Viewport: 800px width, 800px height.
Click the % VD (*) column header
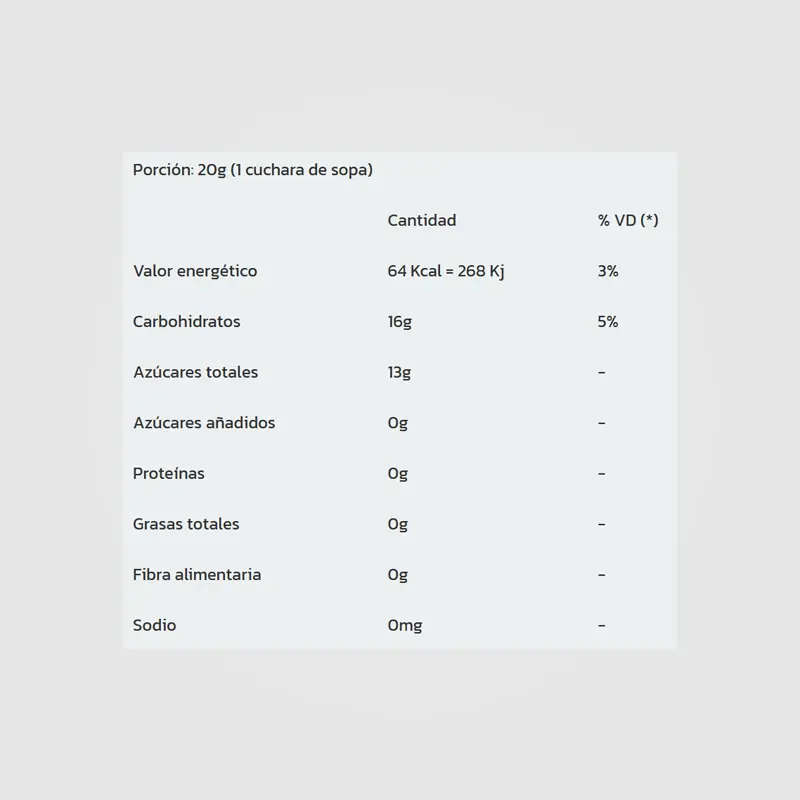(628, 220)
